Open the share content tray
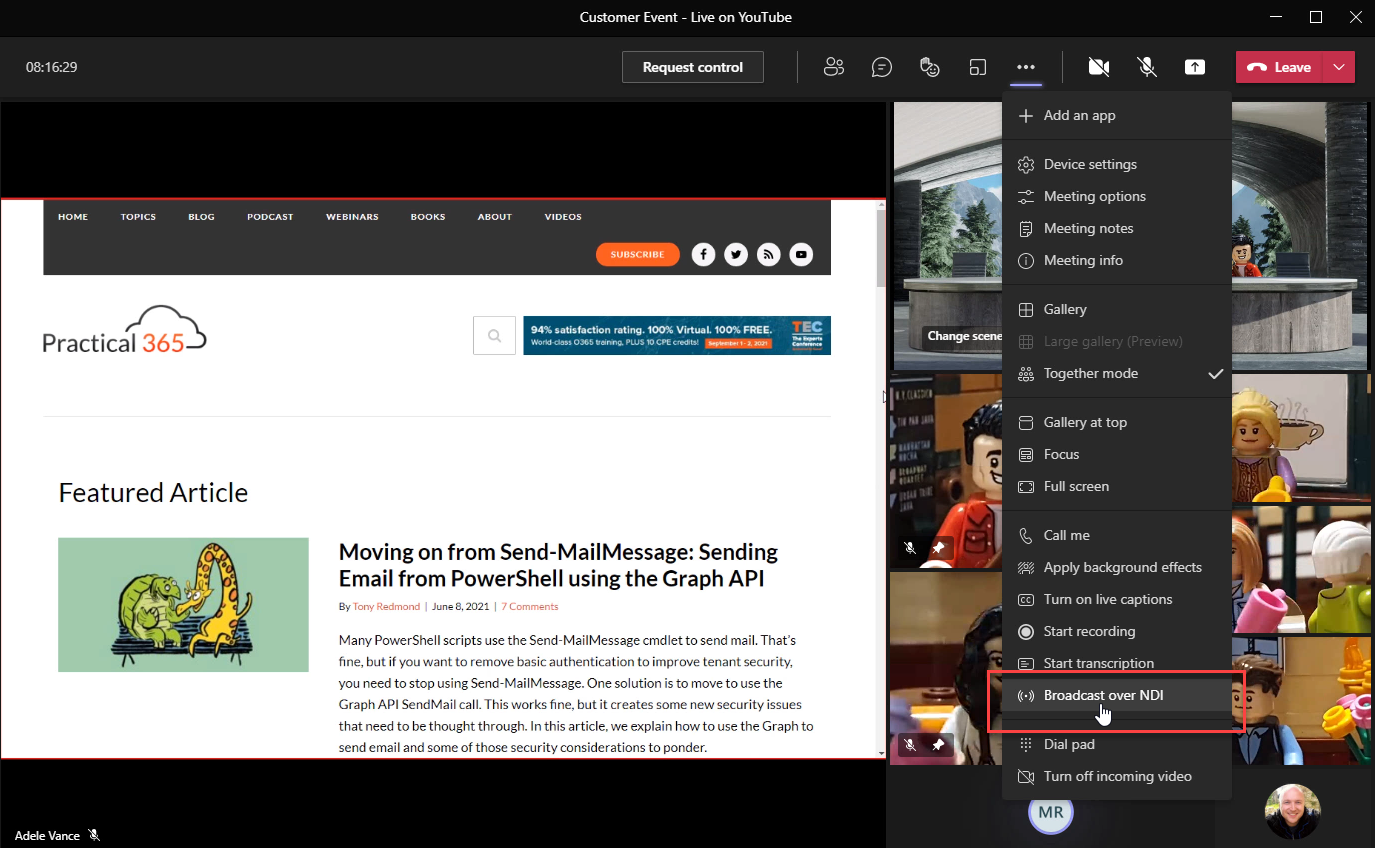Screen dimensions: 1375x848 pos(1194,67)
